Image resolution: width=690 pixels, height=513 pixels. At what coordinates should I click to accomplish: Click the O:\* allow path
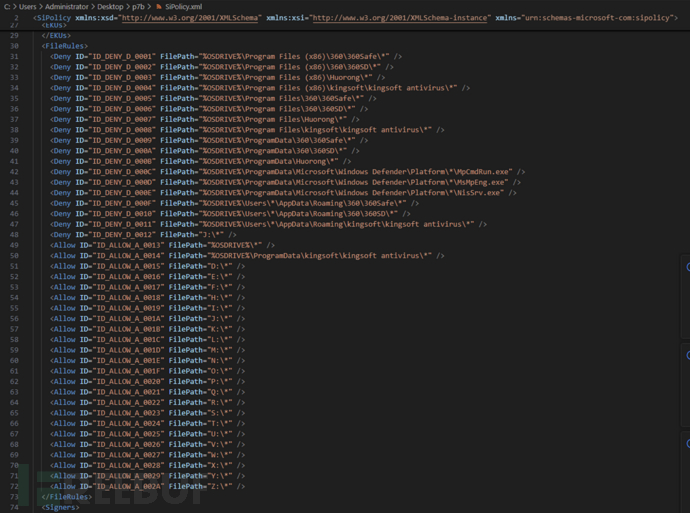tap(220, 371)
